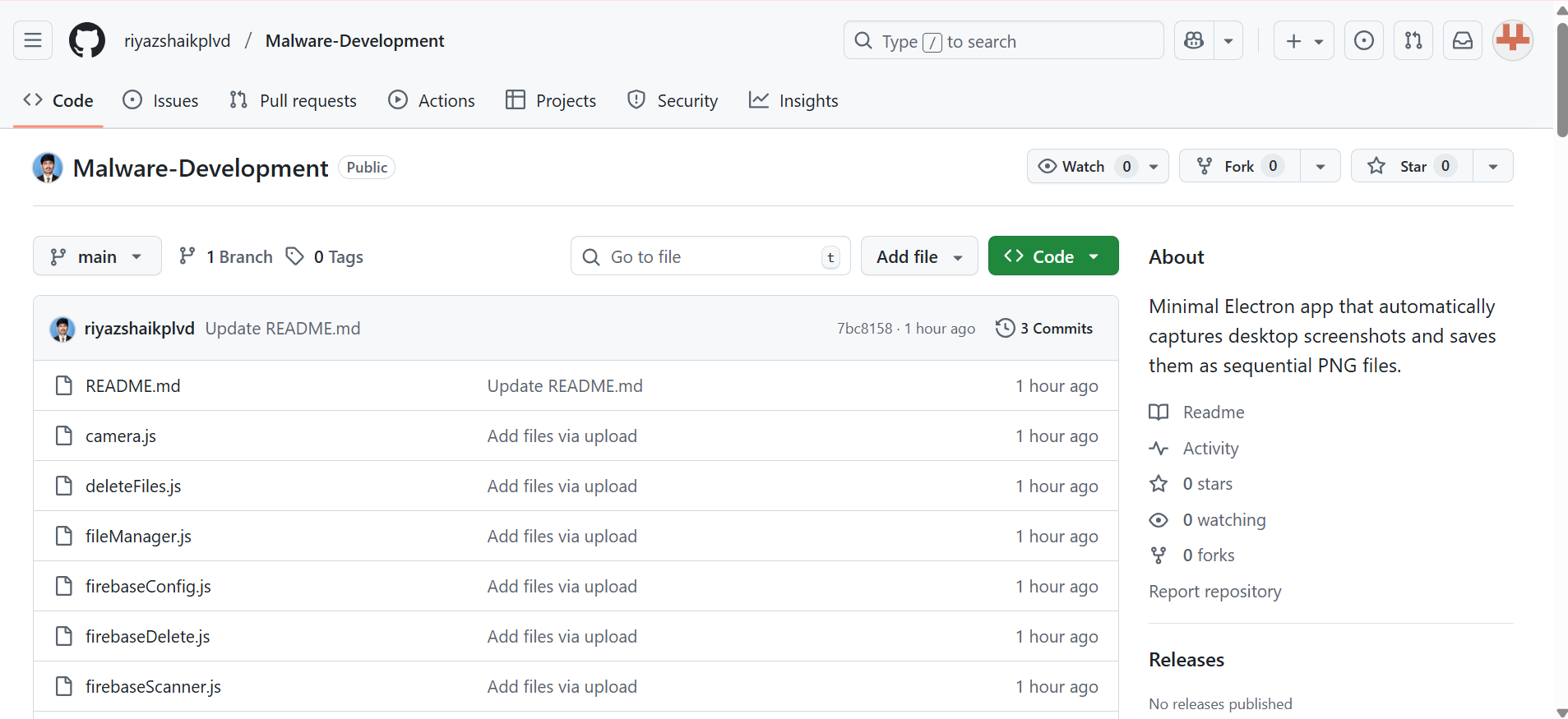The height and width of the screenshot is (719, 1568).
Task: Expand the main branch selector
Action: pos(97,256)
